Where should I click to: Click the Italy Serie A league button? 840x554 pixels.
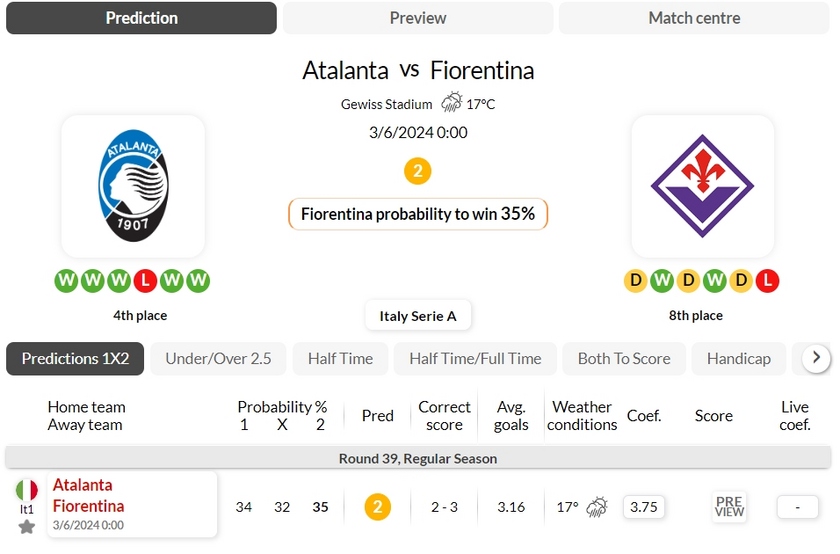coord(418,316)
